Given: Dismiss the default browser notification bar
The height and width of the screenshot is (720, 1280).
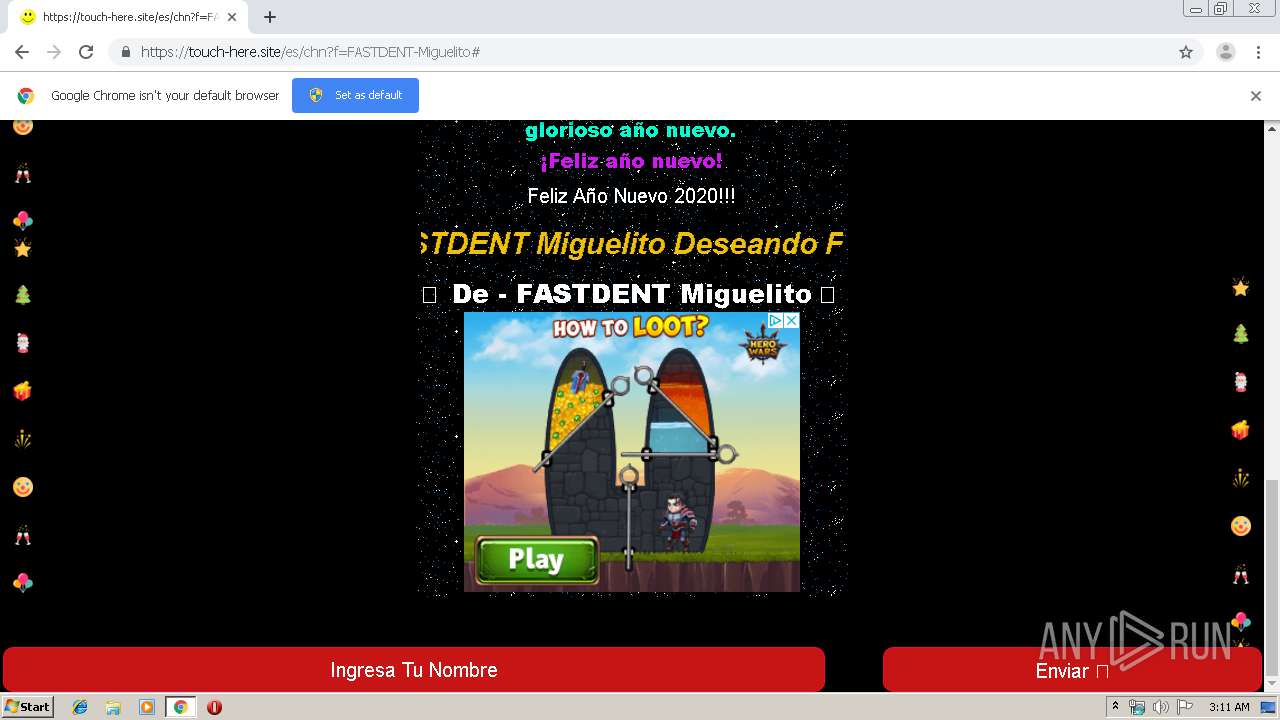Looking at the screenshot, I should [1256, 96].
